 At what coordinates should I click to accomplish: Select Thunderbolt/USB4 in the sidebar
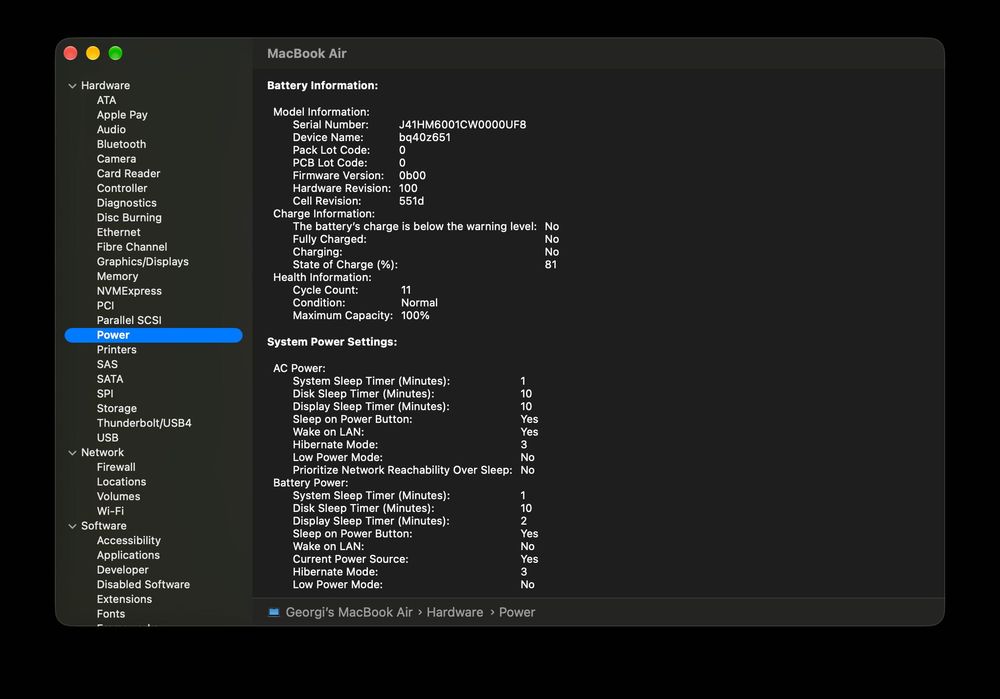coord(144,423)
